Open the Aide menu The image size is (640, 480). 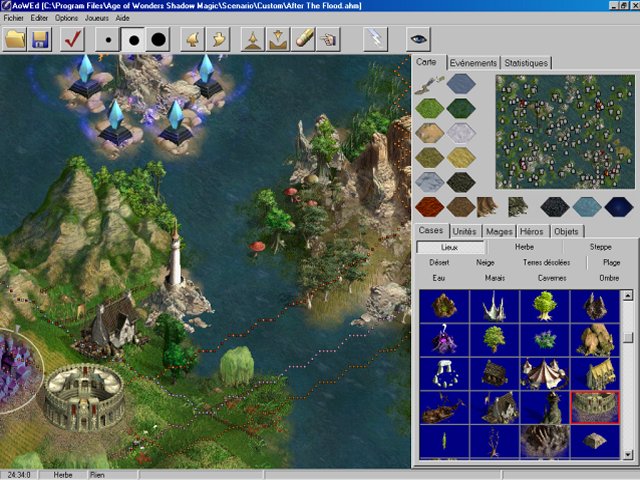point(122,18)
